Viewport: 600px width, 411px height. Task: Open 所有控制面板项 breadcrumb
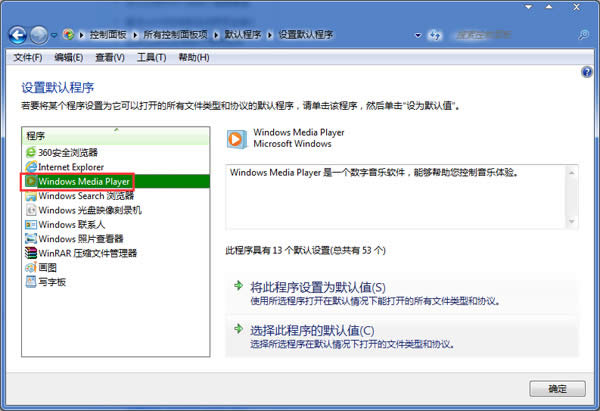pyautogui.click(x=175, y=35)
